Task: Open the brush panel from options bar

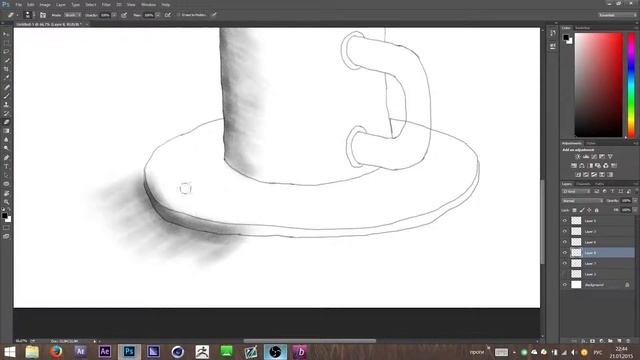Action: pyautogui.click(x=43, y=15)
